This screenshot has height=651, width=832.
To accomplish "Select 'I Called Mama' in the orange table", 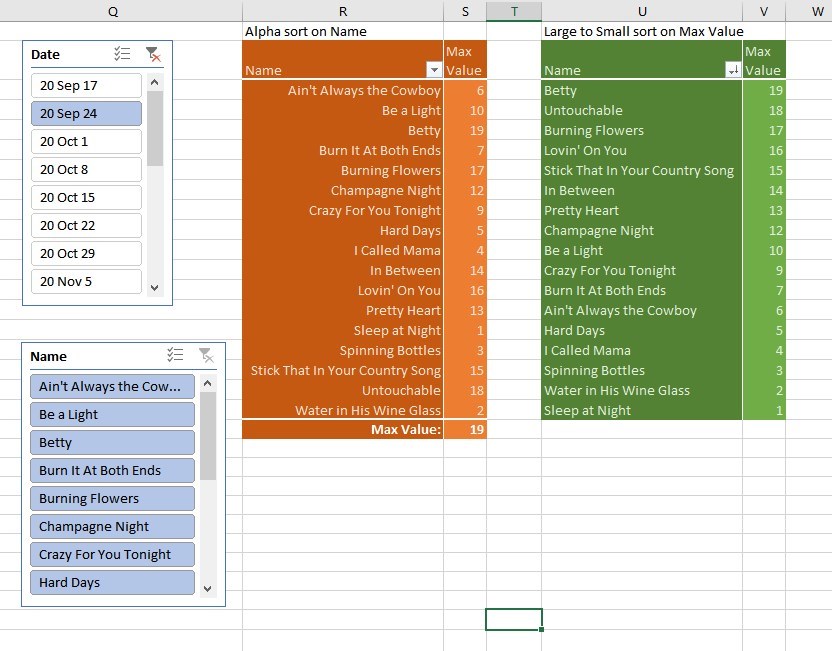I will [x=343, y=250].
